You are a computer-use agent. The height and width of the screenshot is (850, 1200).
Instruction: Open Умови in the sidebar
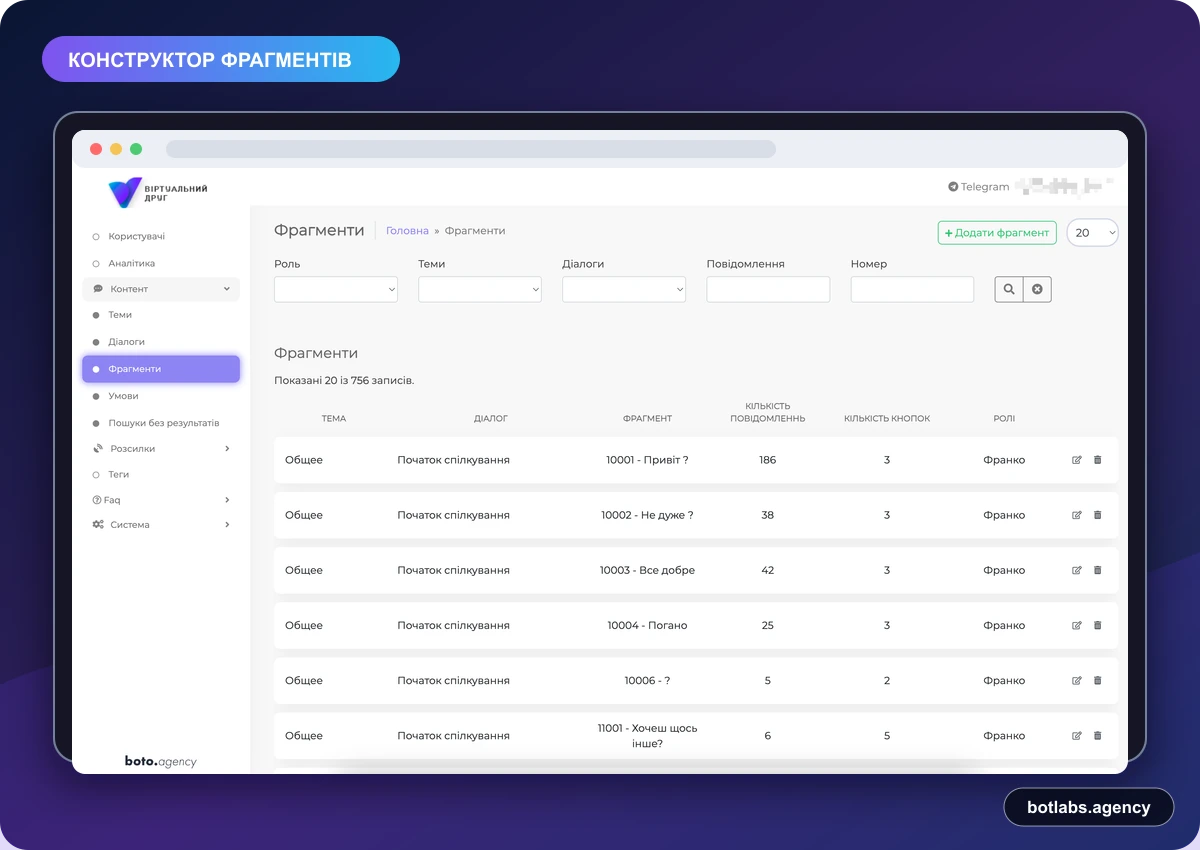coord(123,396)
